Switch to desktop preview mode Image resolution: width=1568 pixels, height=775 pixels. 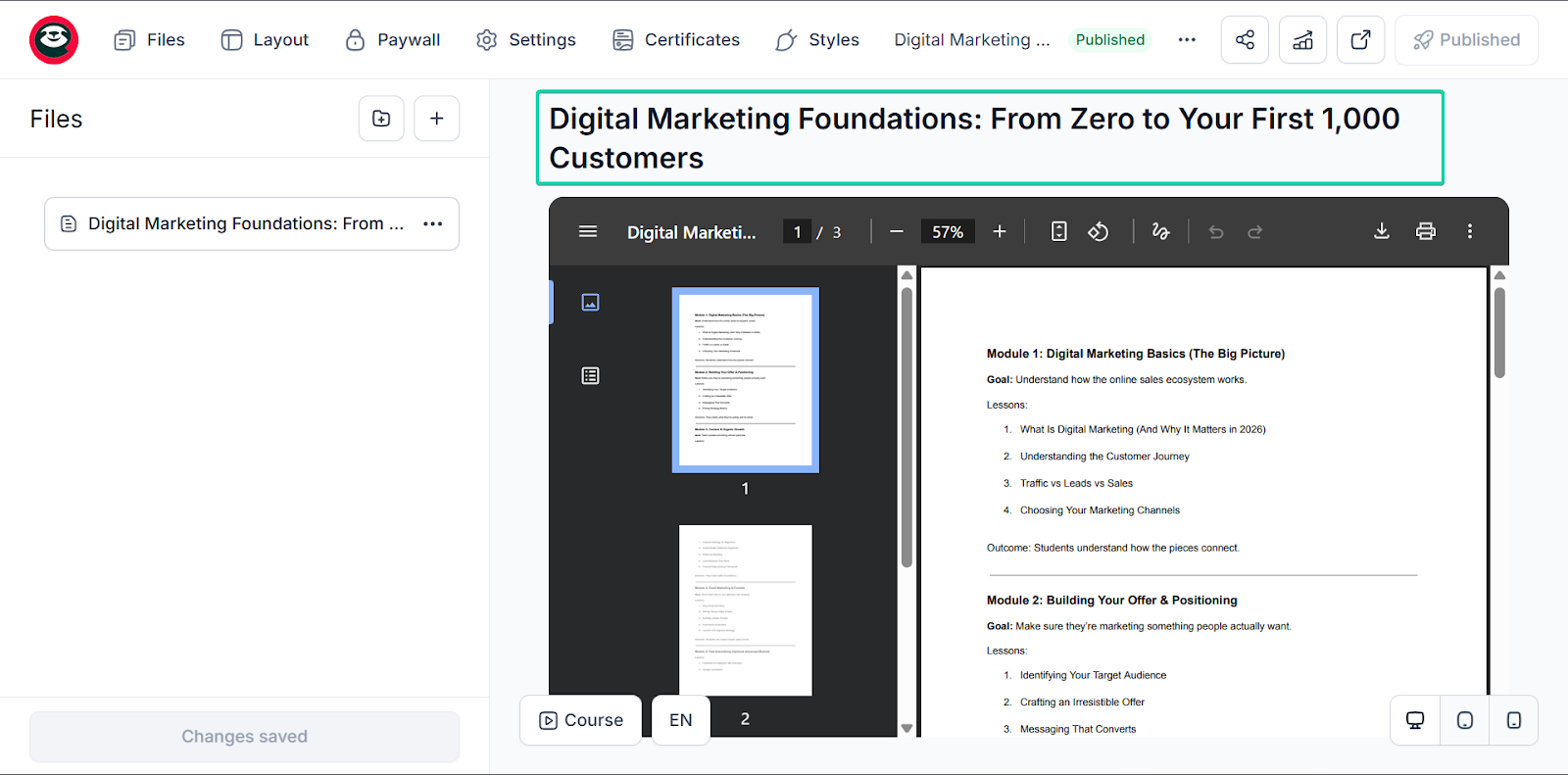click(x=1415, y=720)
